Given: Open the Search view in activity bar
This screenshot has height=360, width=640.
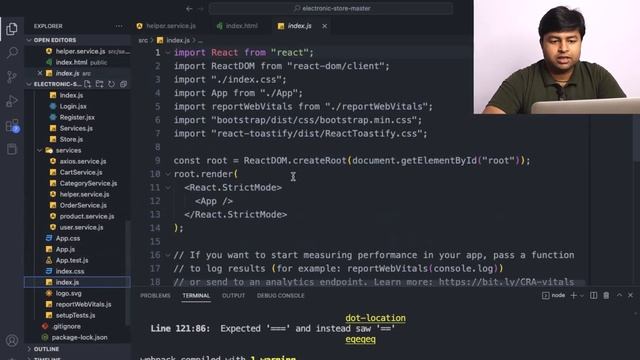Looking at the screenshot, I should click(12, 53).
